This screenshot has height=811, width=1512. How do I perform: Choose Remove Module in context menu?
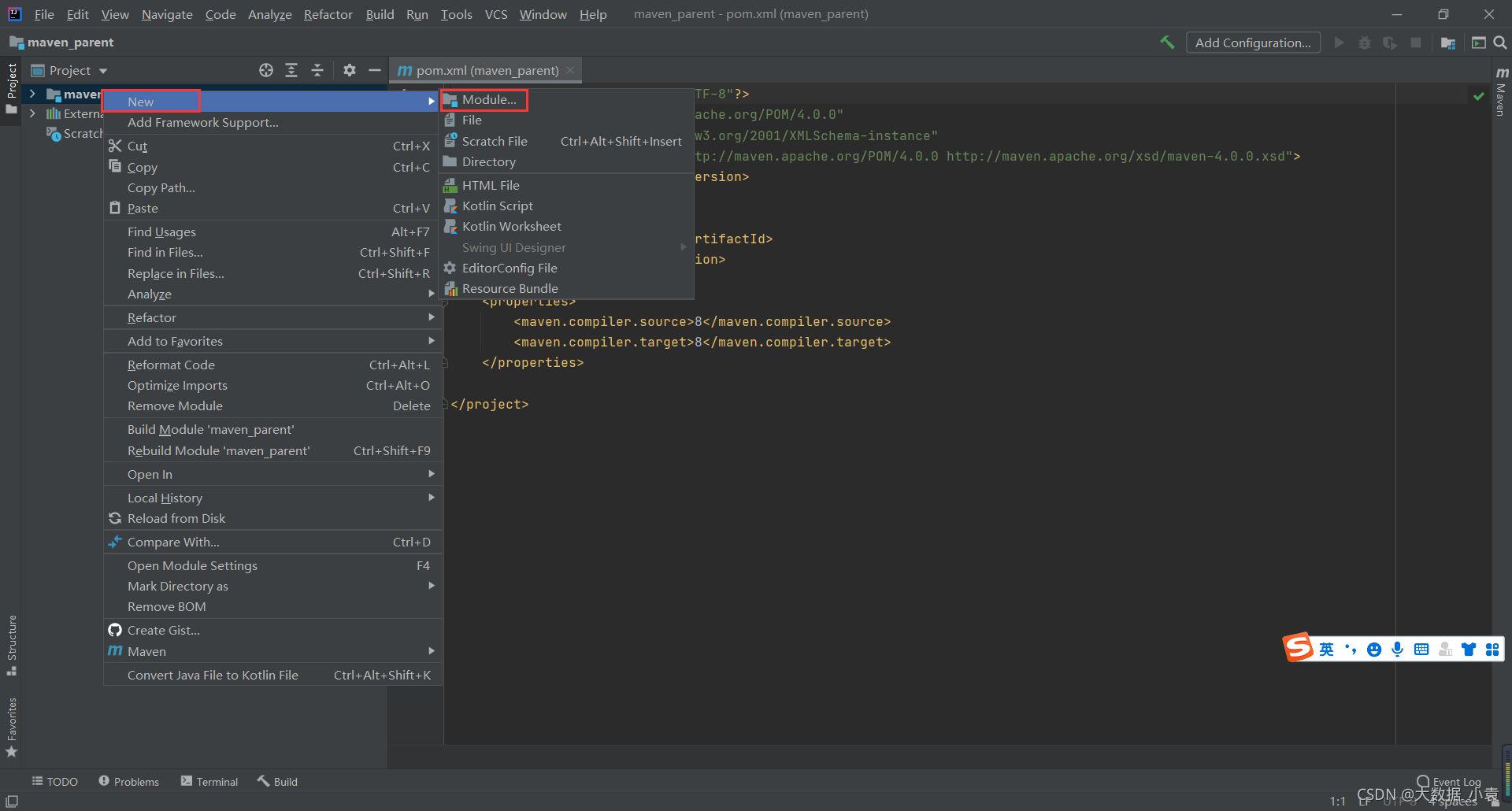pyautogui.click(x=272, y=405)
